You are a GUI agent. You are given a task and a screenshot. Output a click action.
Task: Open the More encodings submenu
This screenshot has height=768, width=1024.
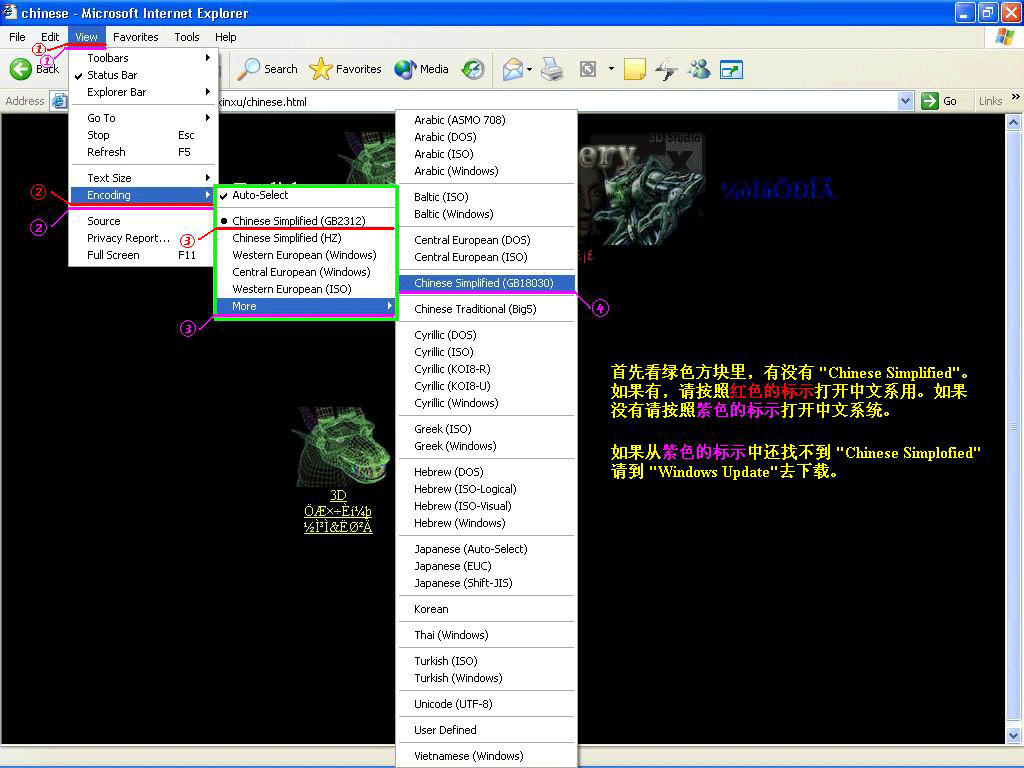click(306, 306)
